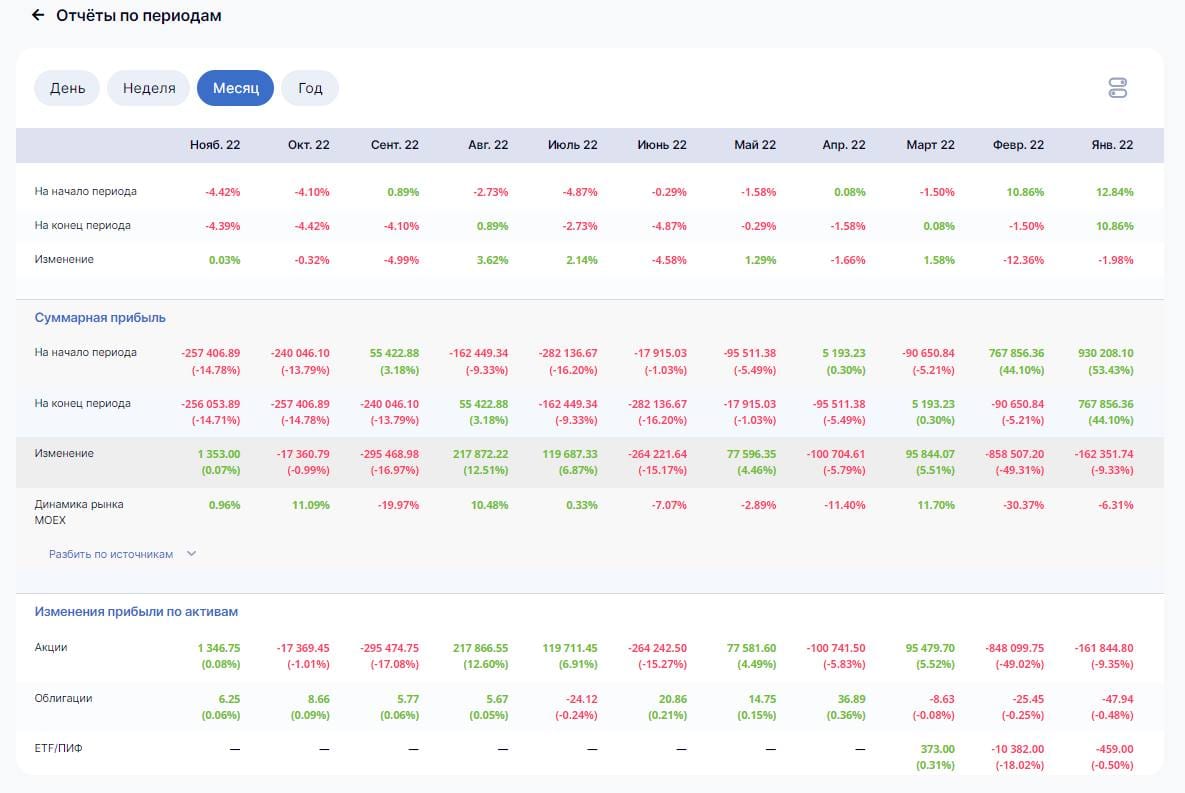Click the 11.09% MOEX value for Окт. 22
This screenshot has width=1185, height=793.
tap(310, 505)
